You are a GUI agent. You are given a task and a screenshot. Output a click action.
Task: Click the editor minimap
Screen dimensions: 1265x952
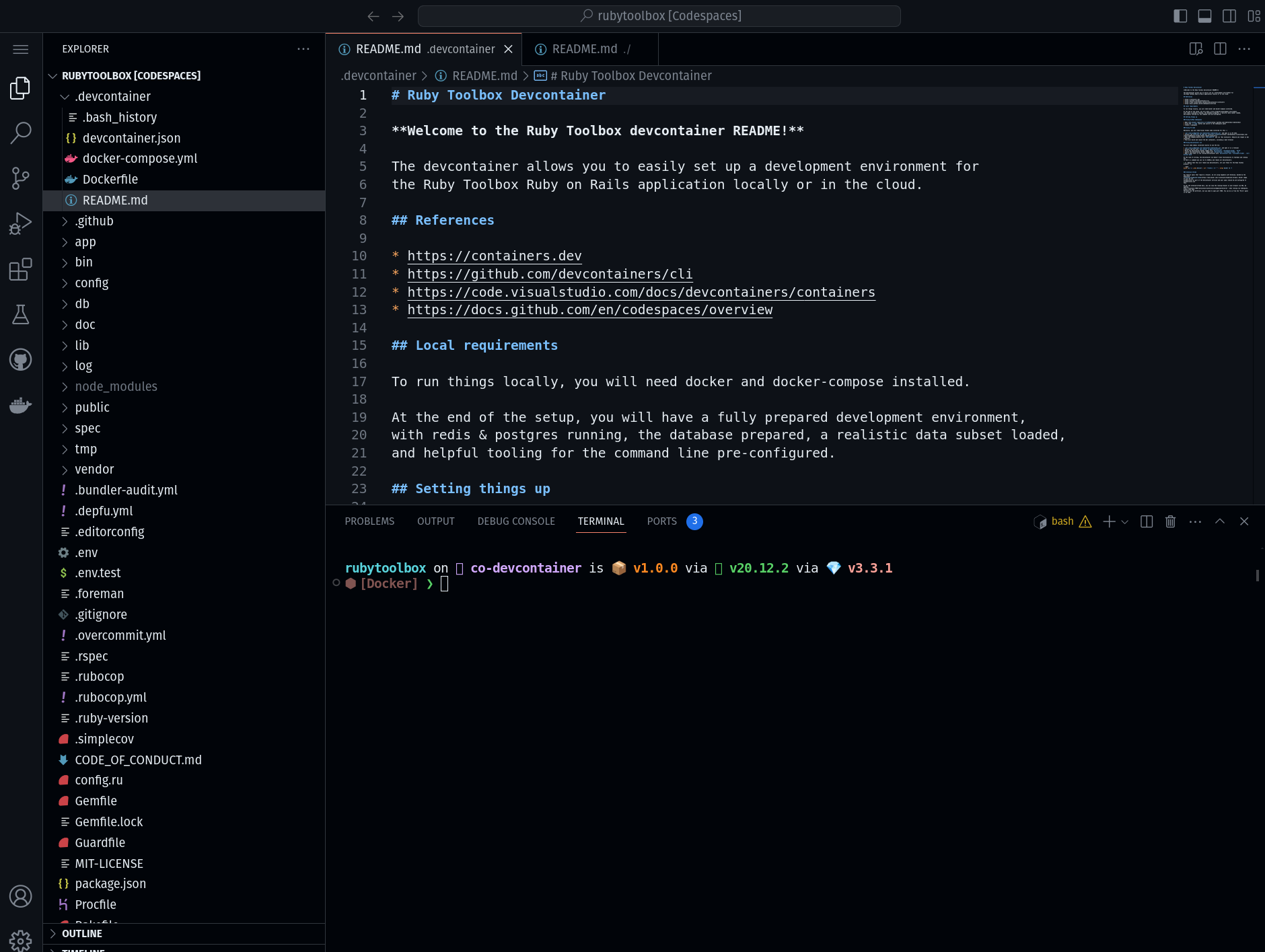pyautogui.click(x=1217, y=139)
